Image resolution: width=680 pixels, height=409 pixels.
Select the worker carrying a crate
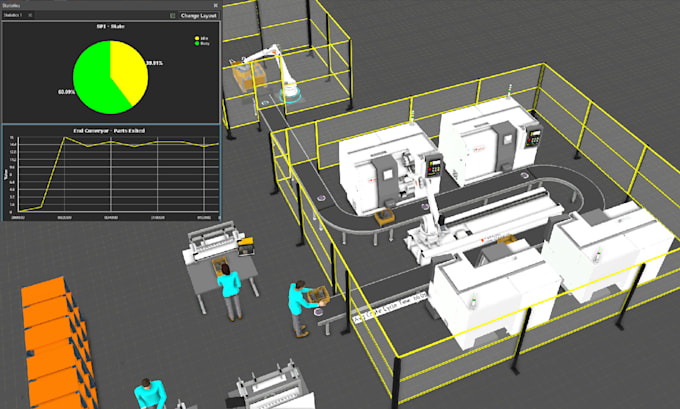304,307
